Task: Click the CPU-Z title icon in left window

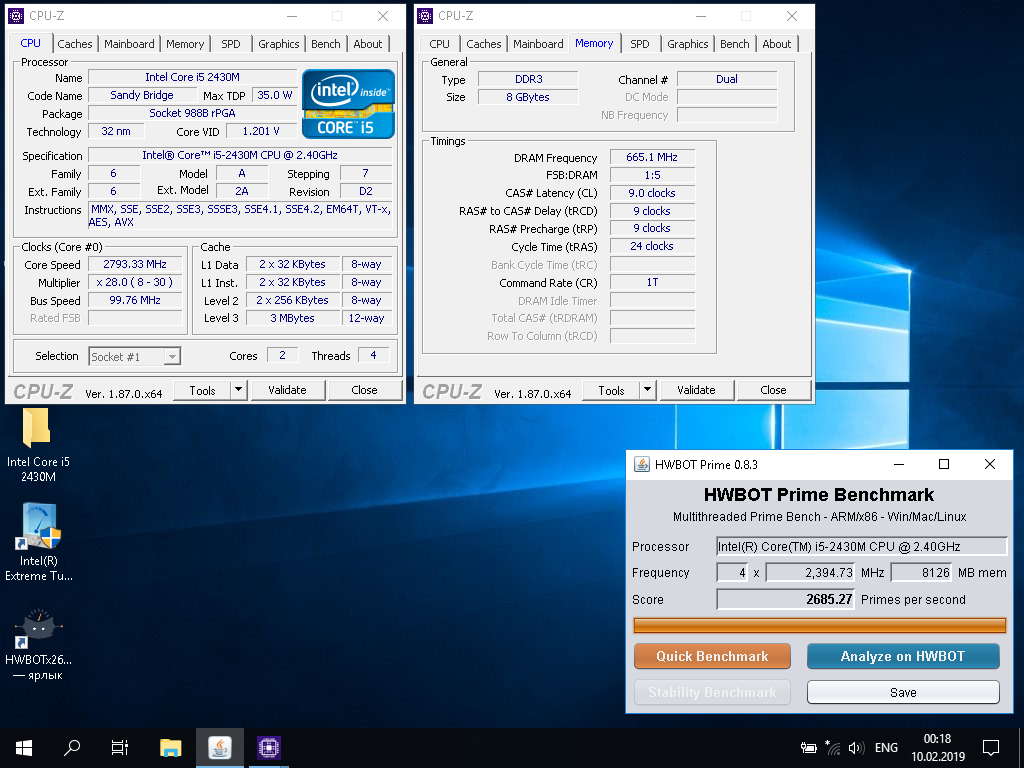Action: [x=16, y=16]
